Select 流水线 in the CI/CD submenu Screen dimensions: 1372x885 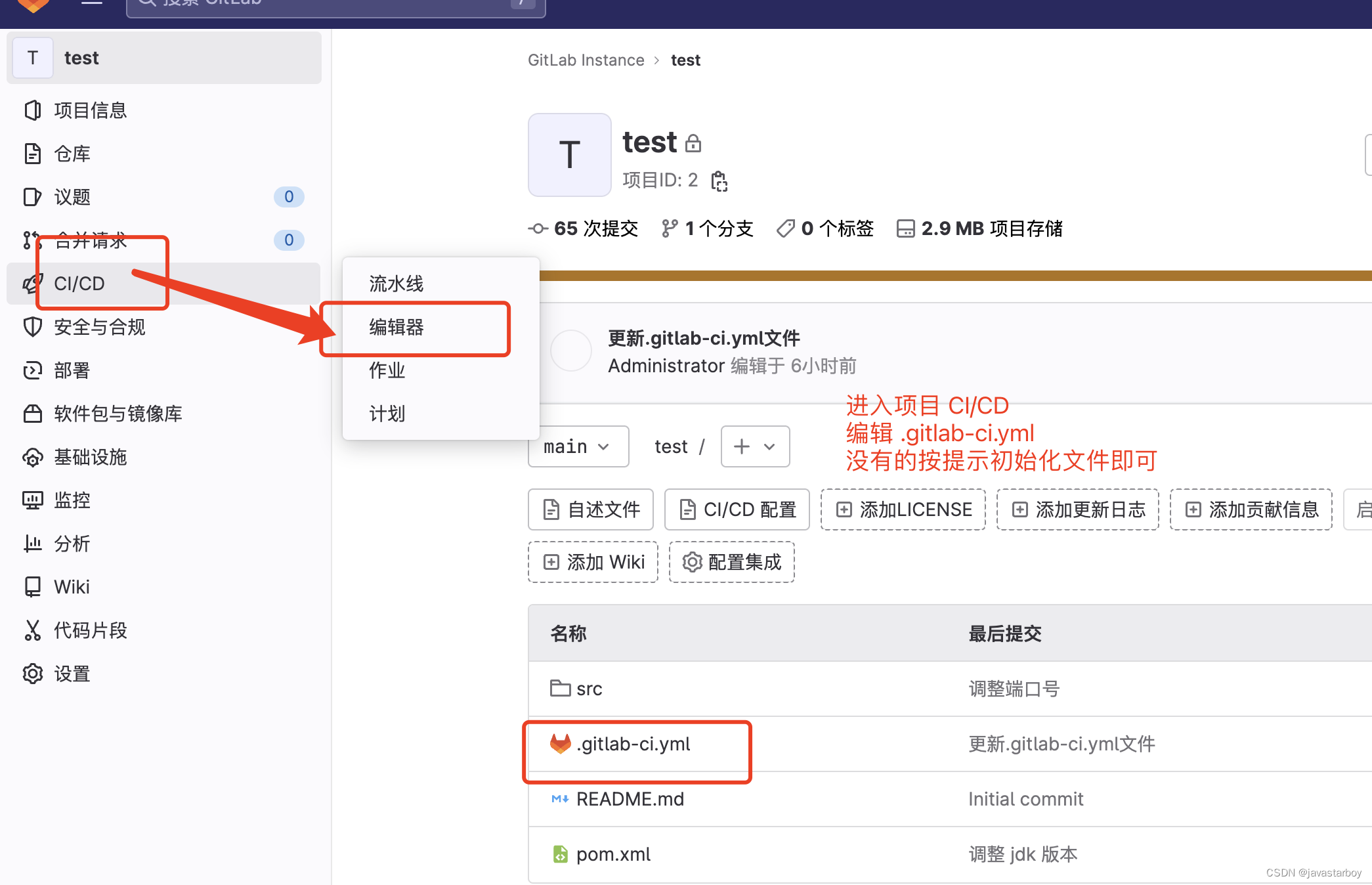pos(397,284)
